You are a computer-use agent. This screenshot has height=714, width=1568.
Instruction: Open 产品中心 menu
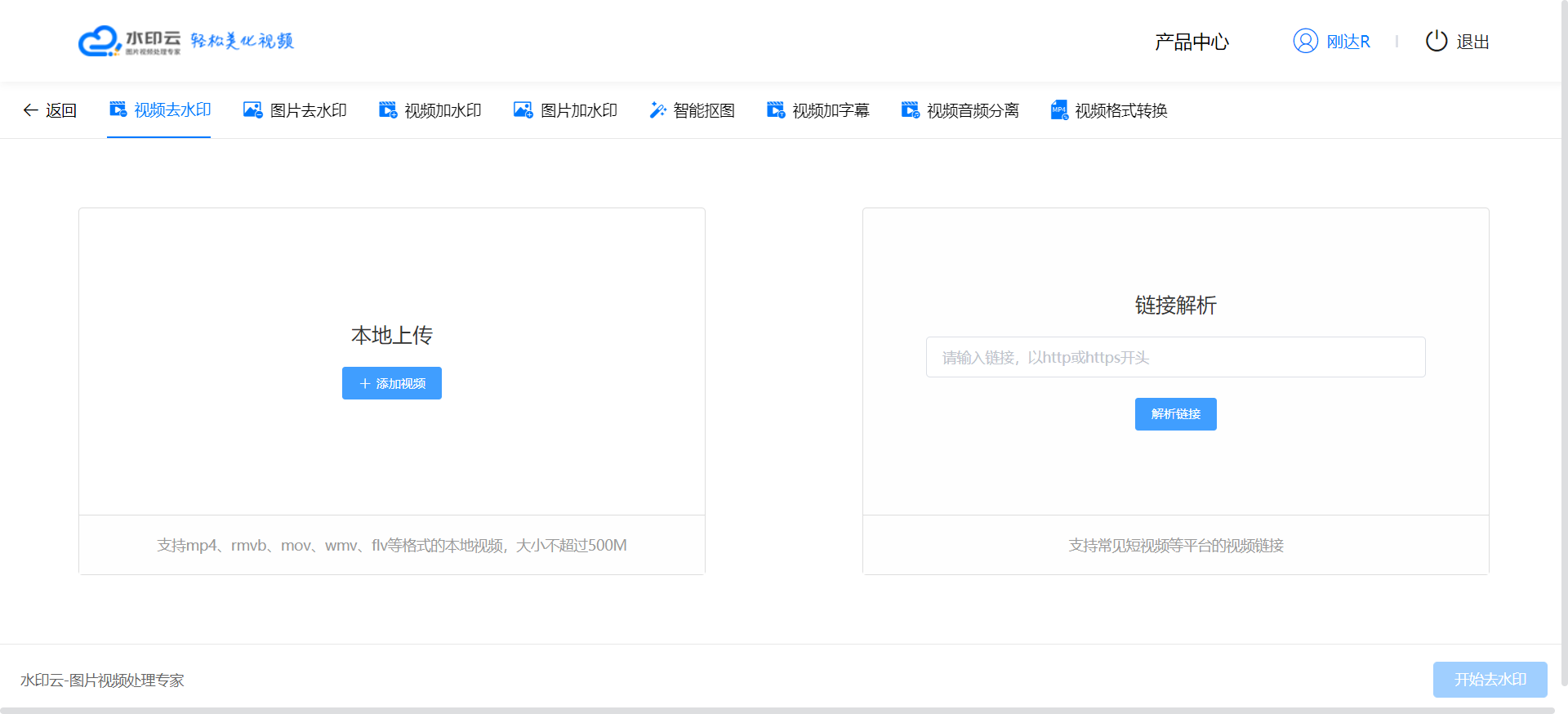(x=1192, y=42)
